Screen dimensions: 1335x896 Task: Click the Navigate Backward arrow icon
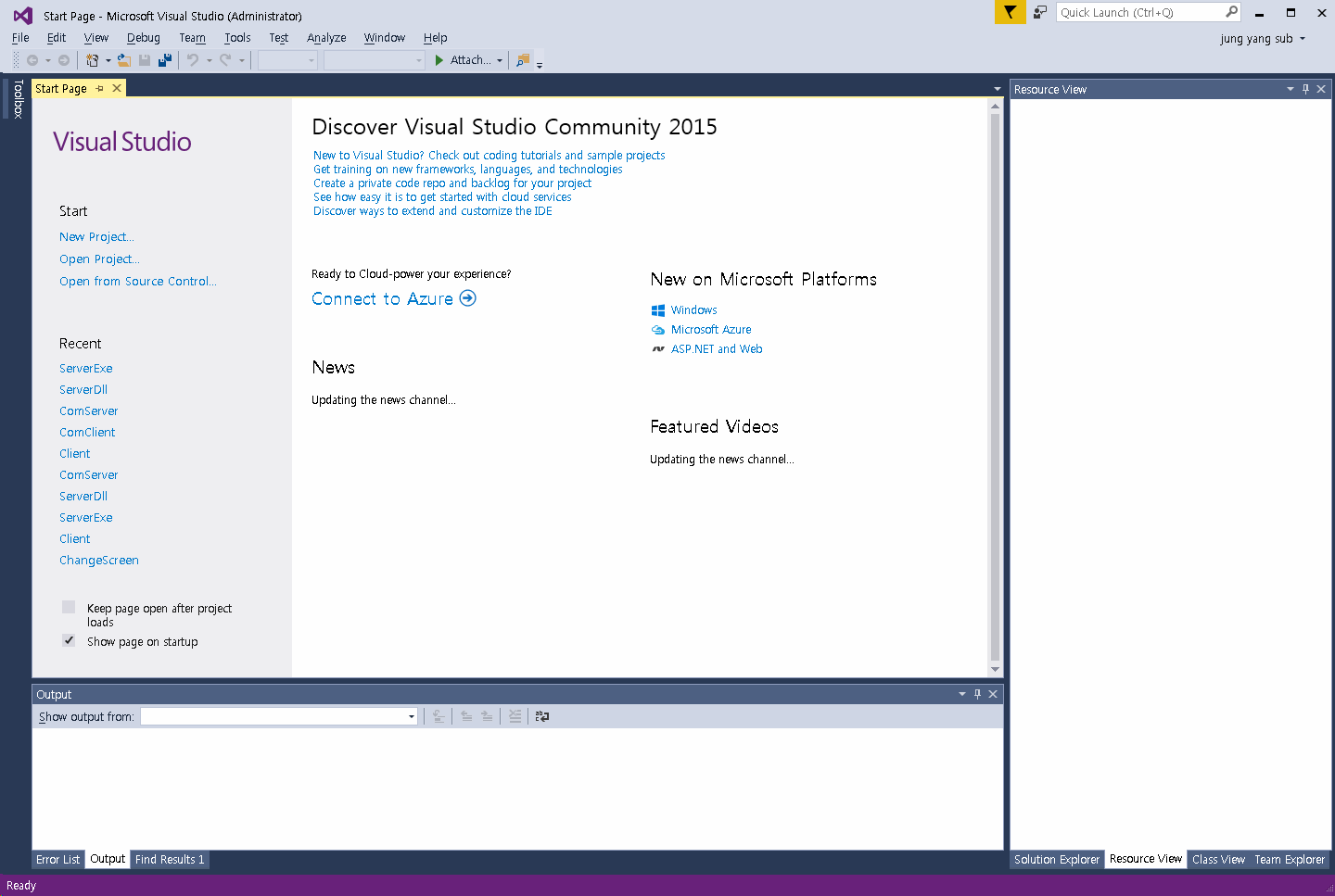click(x=32, y=60)
